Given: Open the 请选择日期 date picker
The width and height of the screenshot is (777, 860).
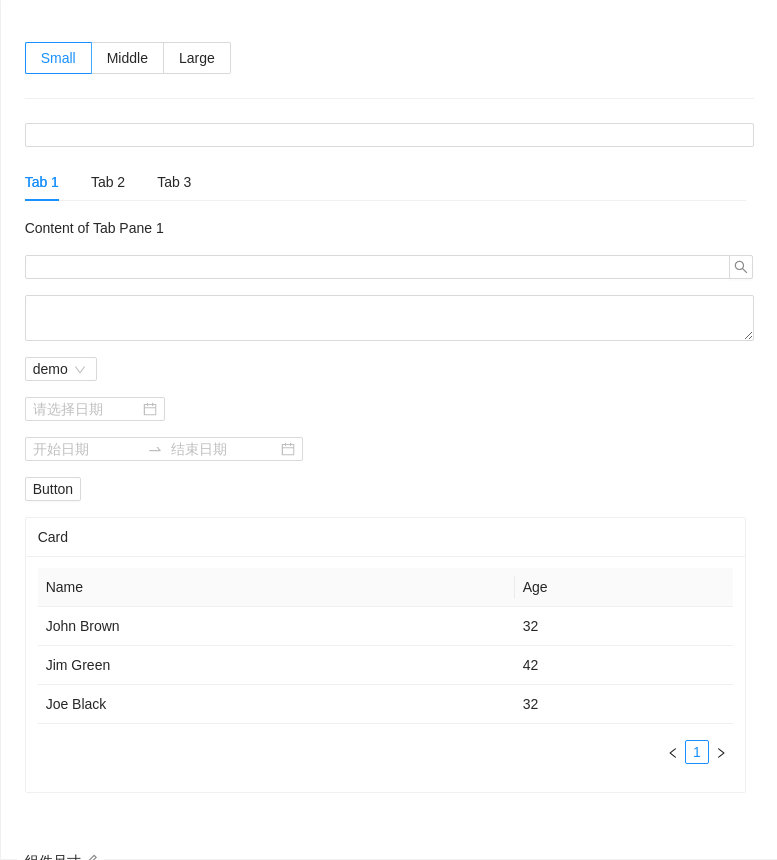Looking at the screenshot, I should click(80, 409).
